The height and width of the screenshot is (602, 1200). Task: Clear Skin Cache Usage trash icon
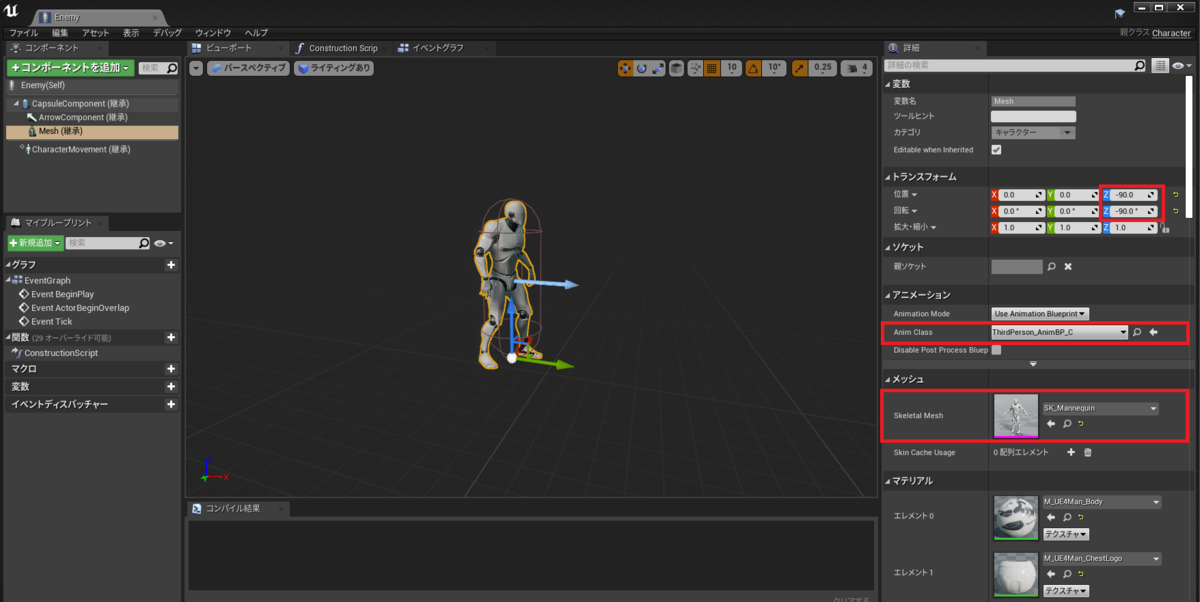(1088, 453)
